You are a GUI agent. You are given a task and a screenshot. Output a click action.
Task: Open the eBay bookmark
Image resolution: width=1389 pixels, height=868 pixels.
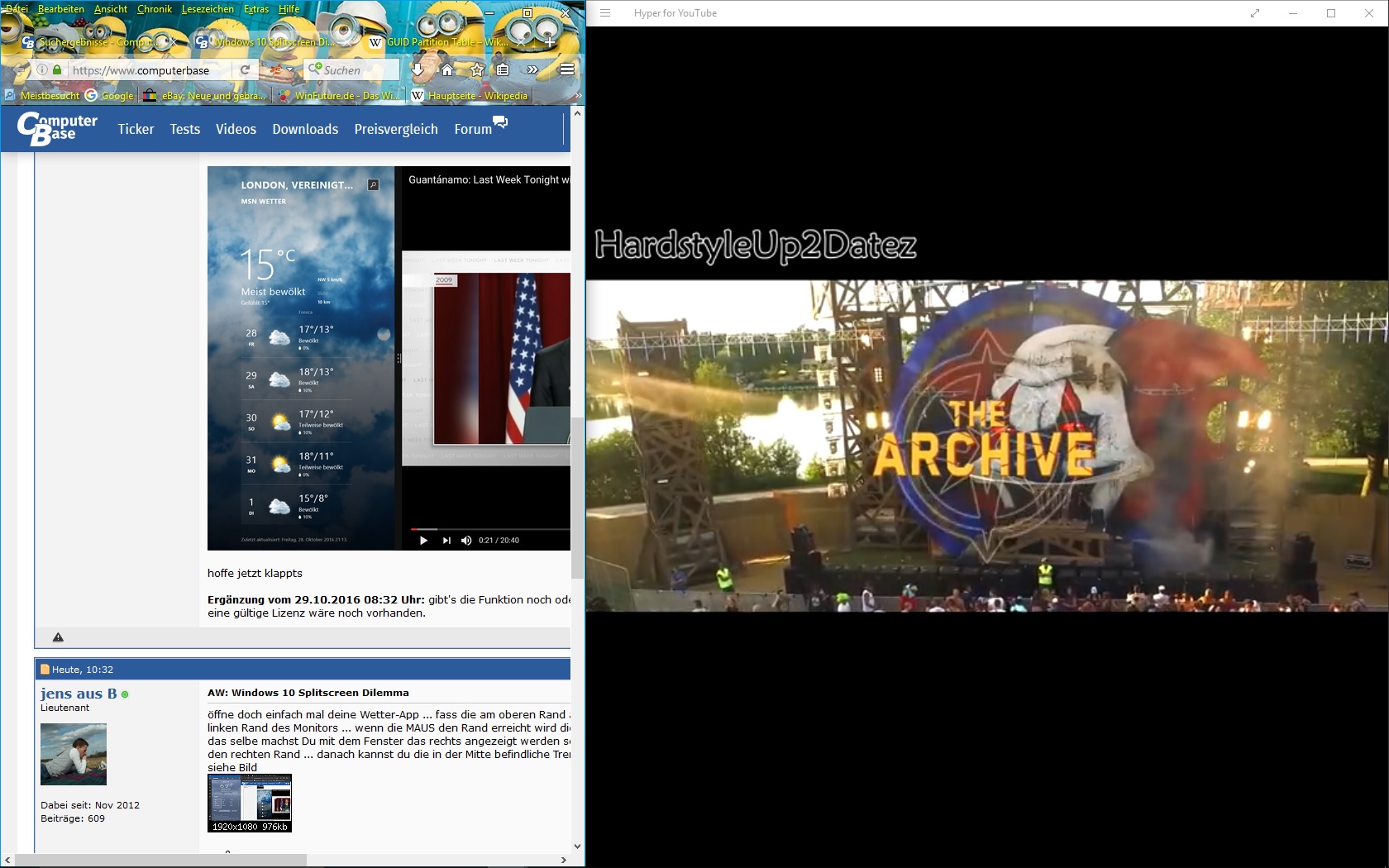click(204, 96)
